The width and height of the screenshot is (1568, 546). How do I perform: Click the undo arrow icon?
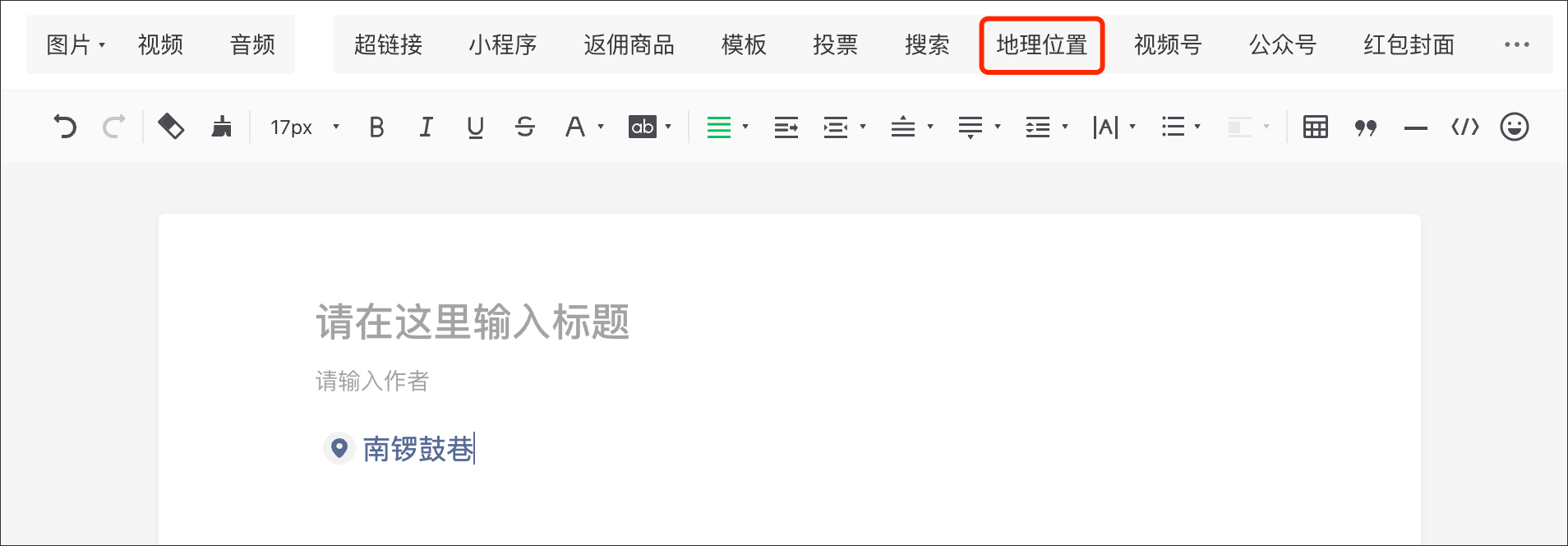[65, 127]
